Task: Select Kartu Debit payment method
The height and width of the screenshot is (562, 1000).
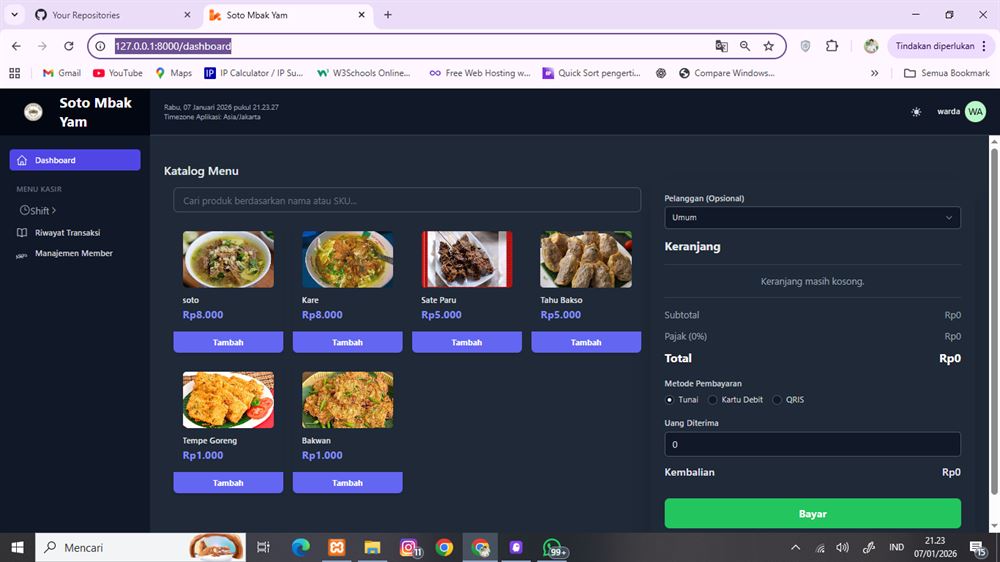Action: point(712,400)
